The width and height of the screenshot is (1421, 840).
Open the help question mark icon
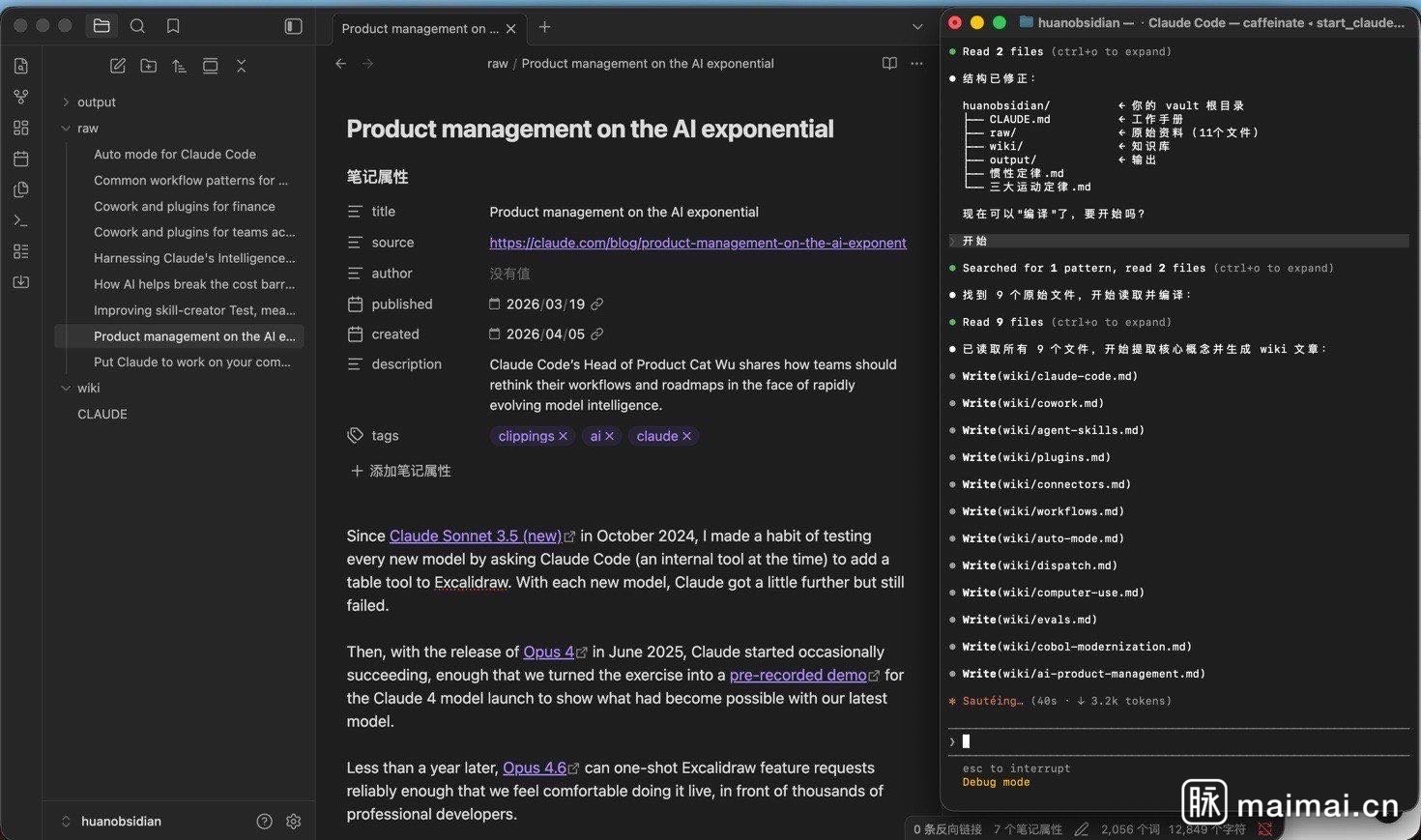pos(264,821)
